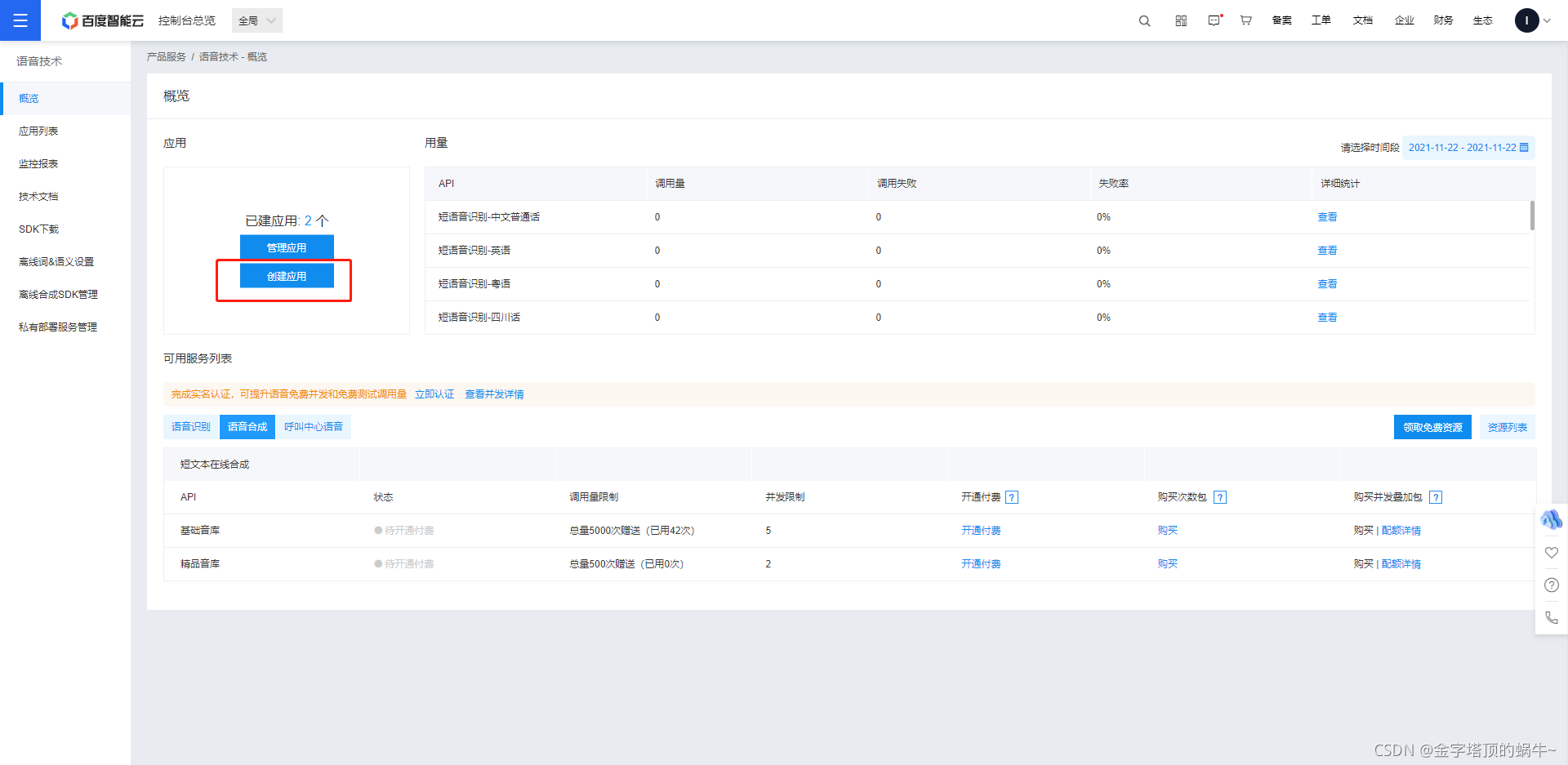Click the 创建应用 button

click(x=287, y=276)
